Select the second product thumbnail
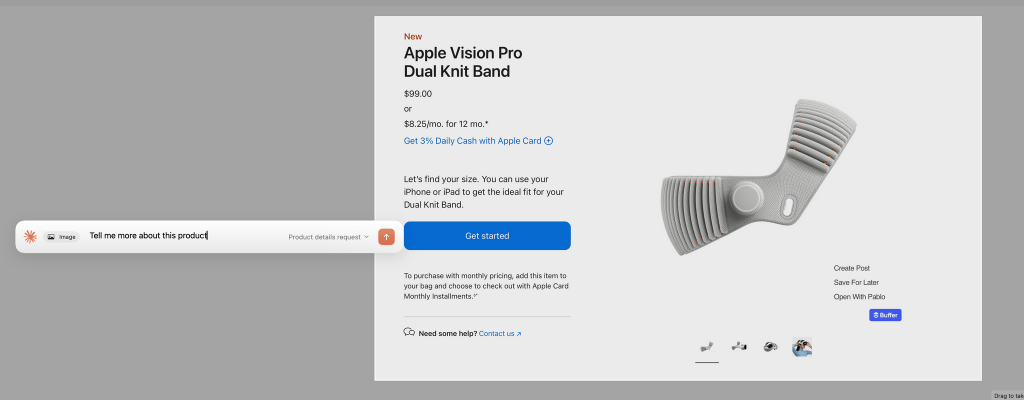This screenshot has height=400, width=1024. (x=739, y=347)
